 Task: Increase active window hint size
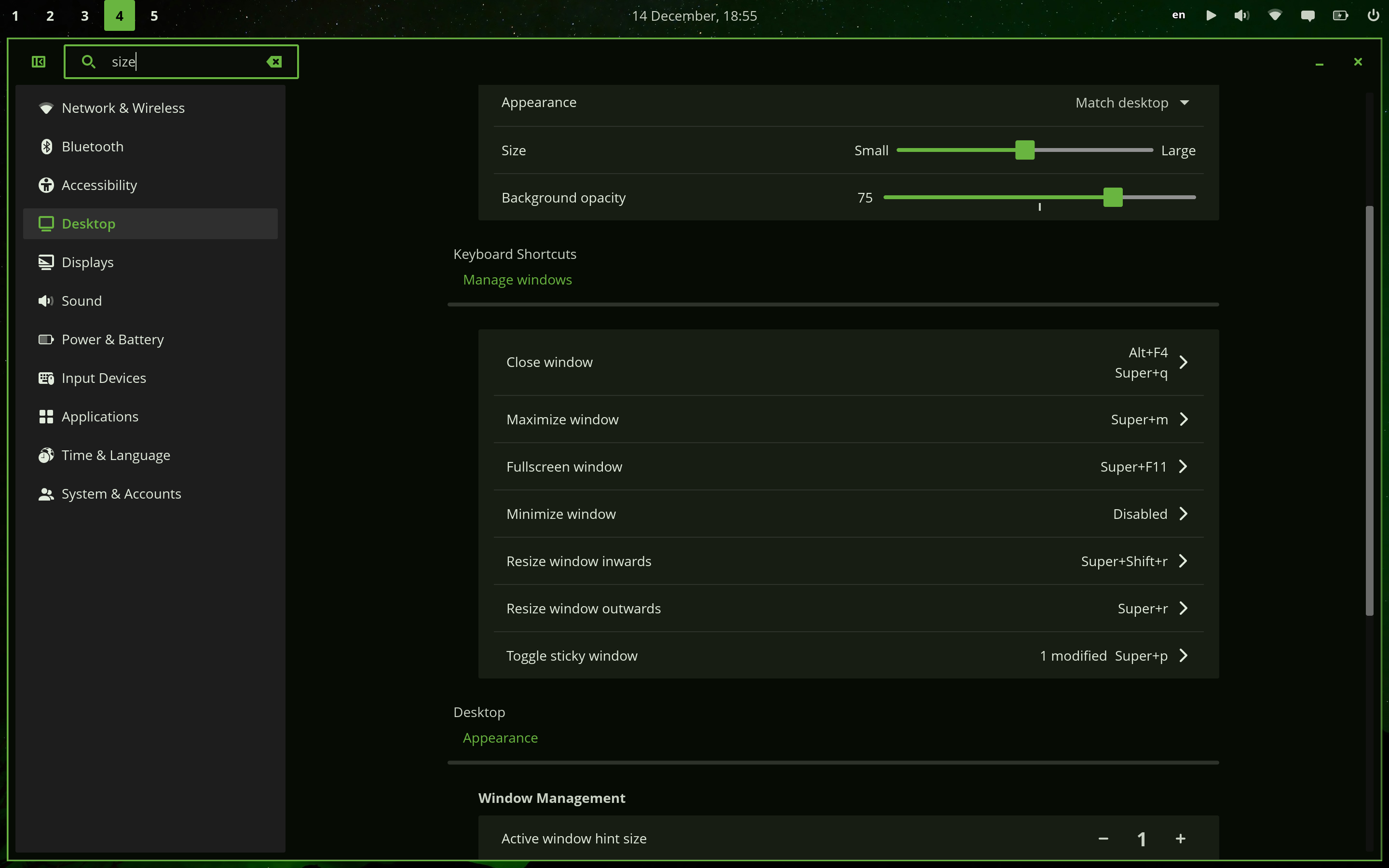1180,839
